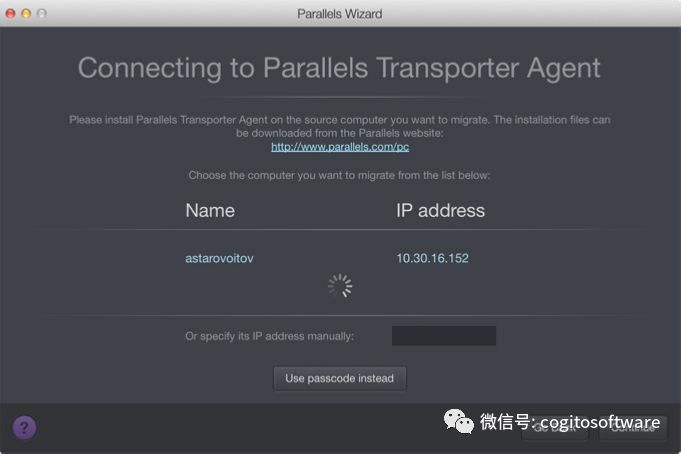
Task: Click the IP address column header
Action: coord(440,210)
